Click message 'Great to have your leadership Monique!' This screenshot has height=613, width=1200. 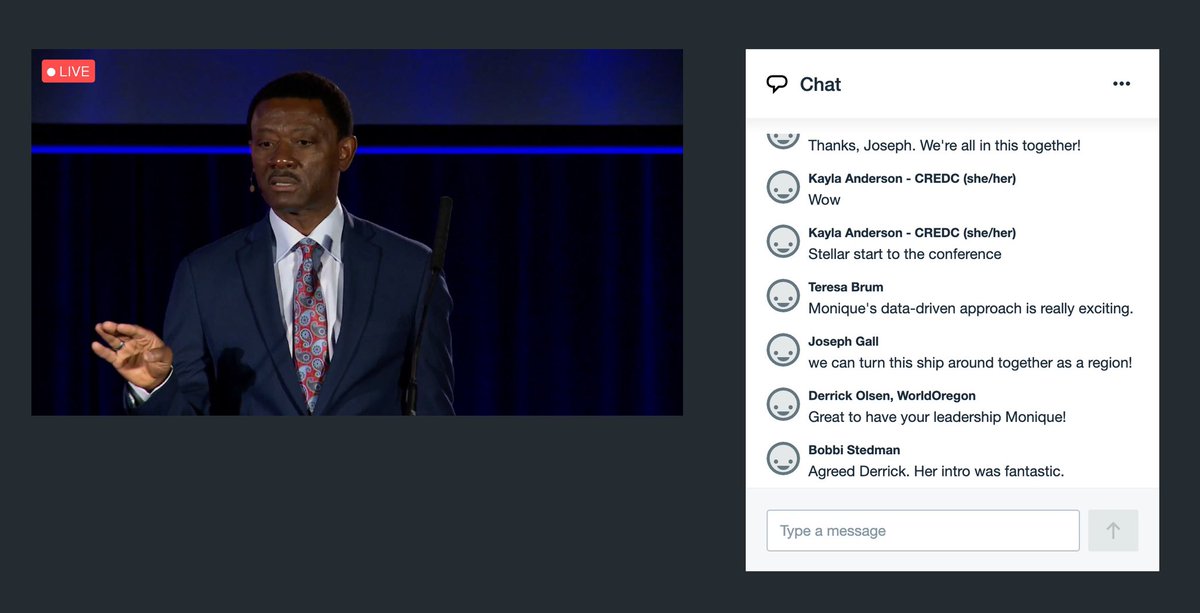pyautogui.click(x=937, y=417)
